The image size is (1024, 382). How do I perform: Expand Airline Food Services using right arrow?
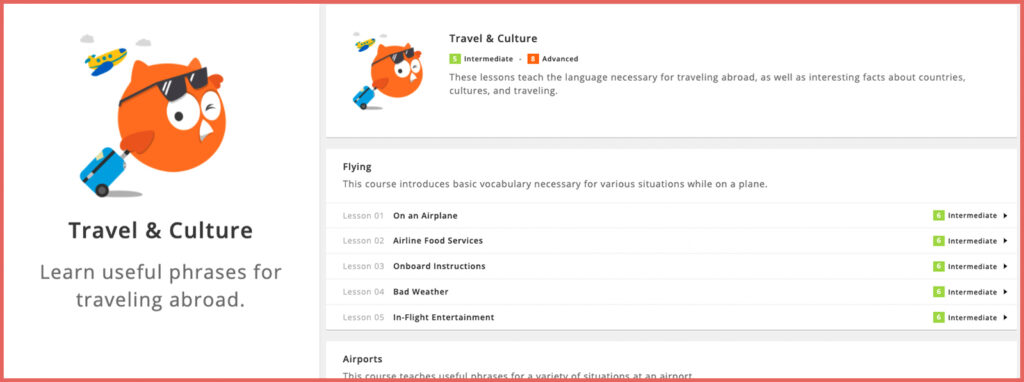point(1006,241)
